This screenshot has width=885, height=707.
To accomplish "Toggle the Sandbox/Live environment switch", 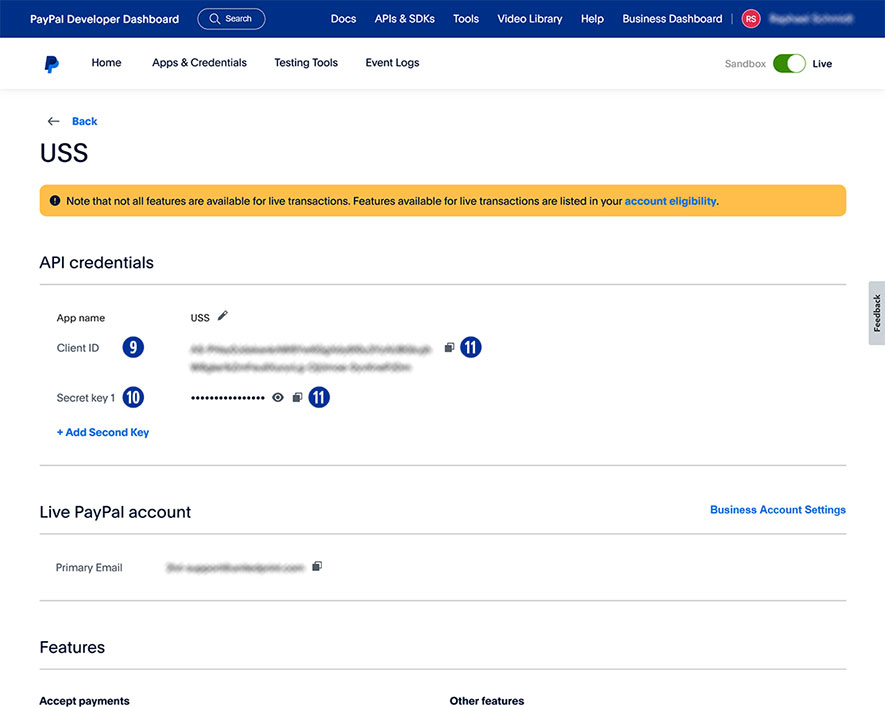I will point(789,64).
